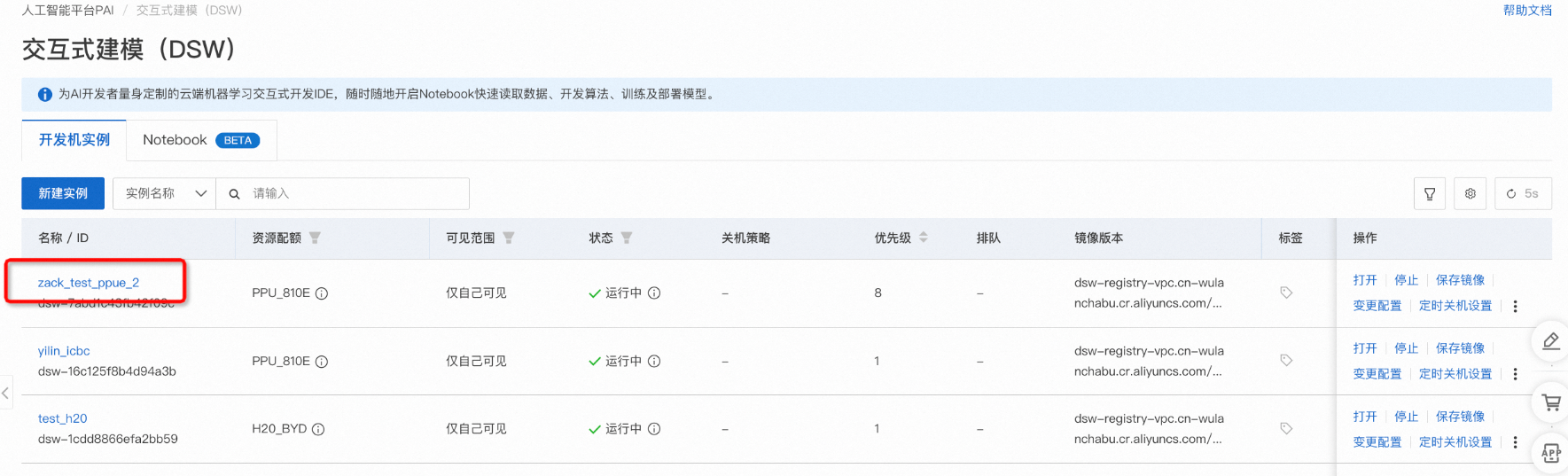Click info icon beside H20_BYD resource
The height and width of the screenshot is (476, 1568).
point(318,429)
